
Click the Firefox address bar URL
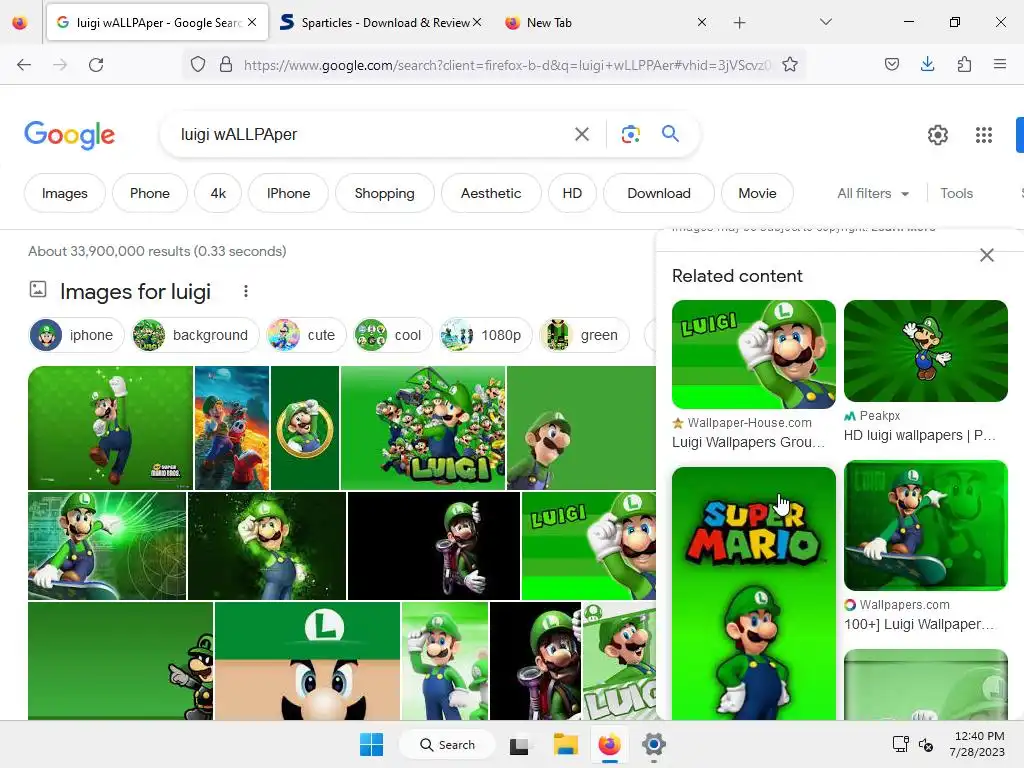[x=507, y=65]
